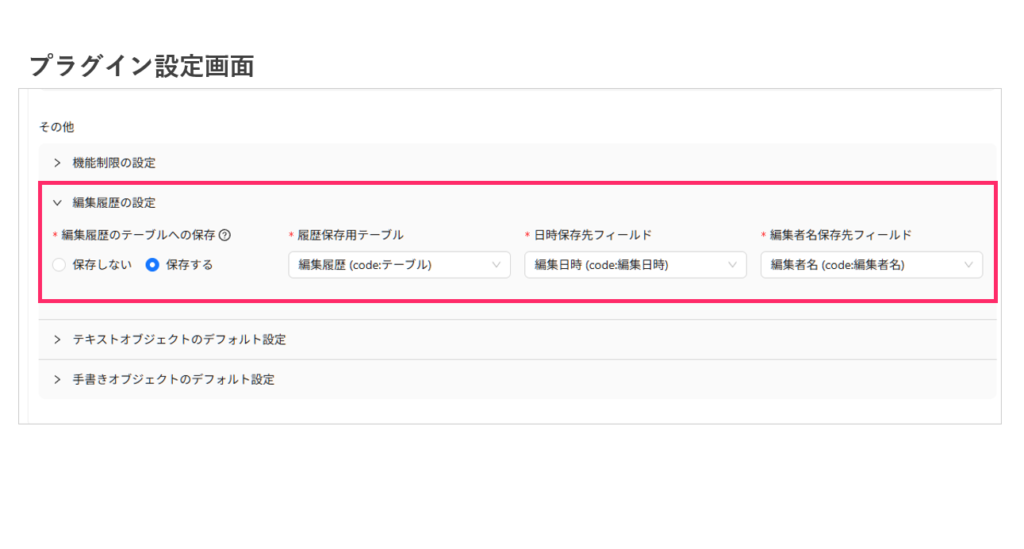Collapse 編集履歴の設定 using its down chevron
1024x549 pixels.
click(58, 202)
